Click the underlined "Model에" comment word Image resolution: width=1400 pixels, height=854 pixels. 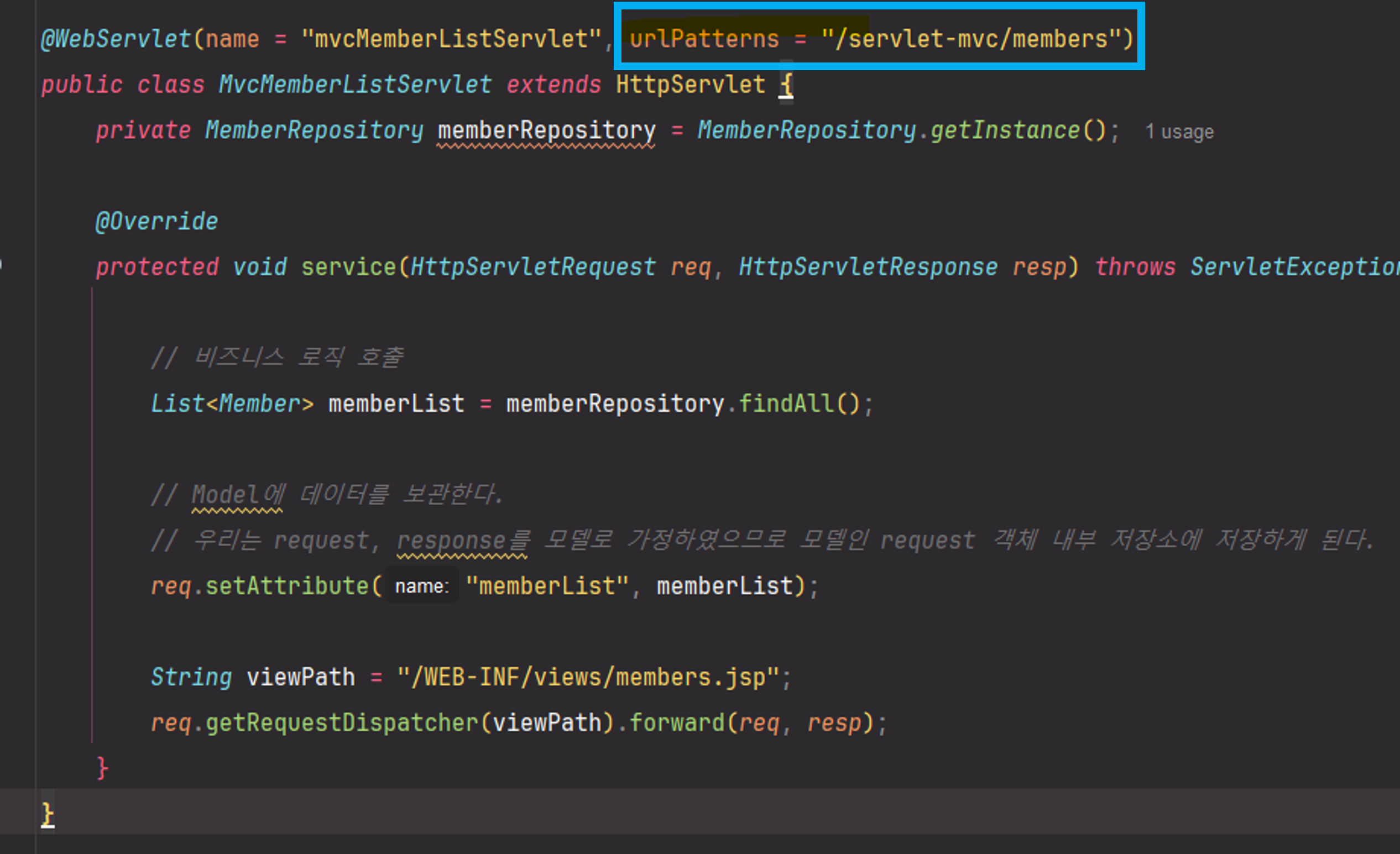238,495
